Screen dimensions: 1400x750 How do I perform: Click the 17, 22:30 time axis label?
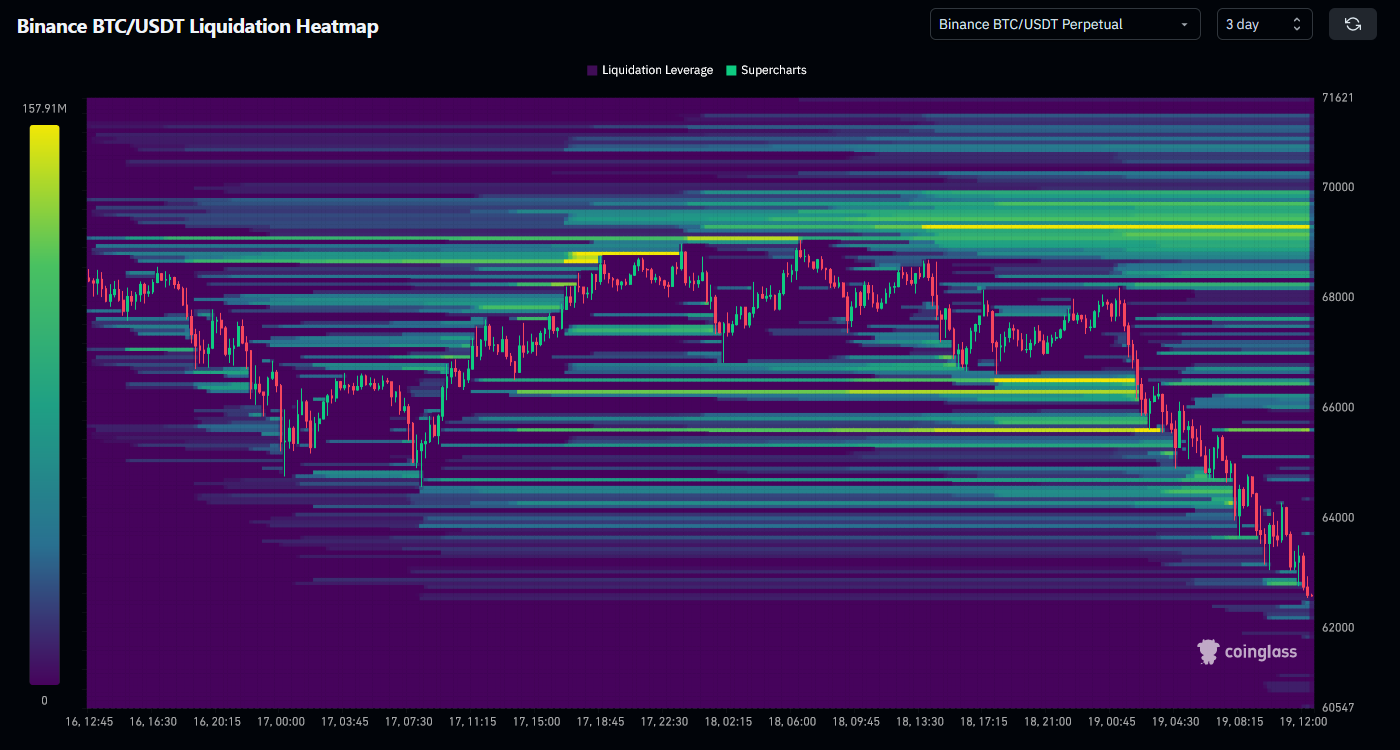click(x=665, y=721)
